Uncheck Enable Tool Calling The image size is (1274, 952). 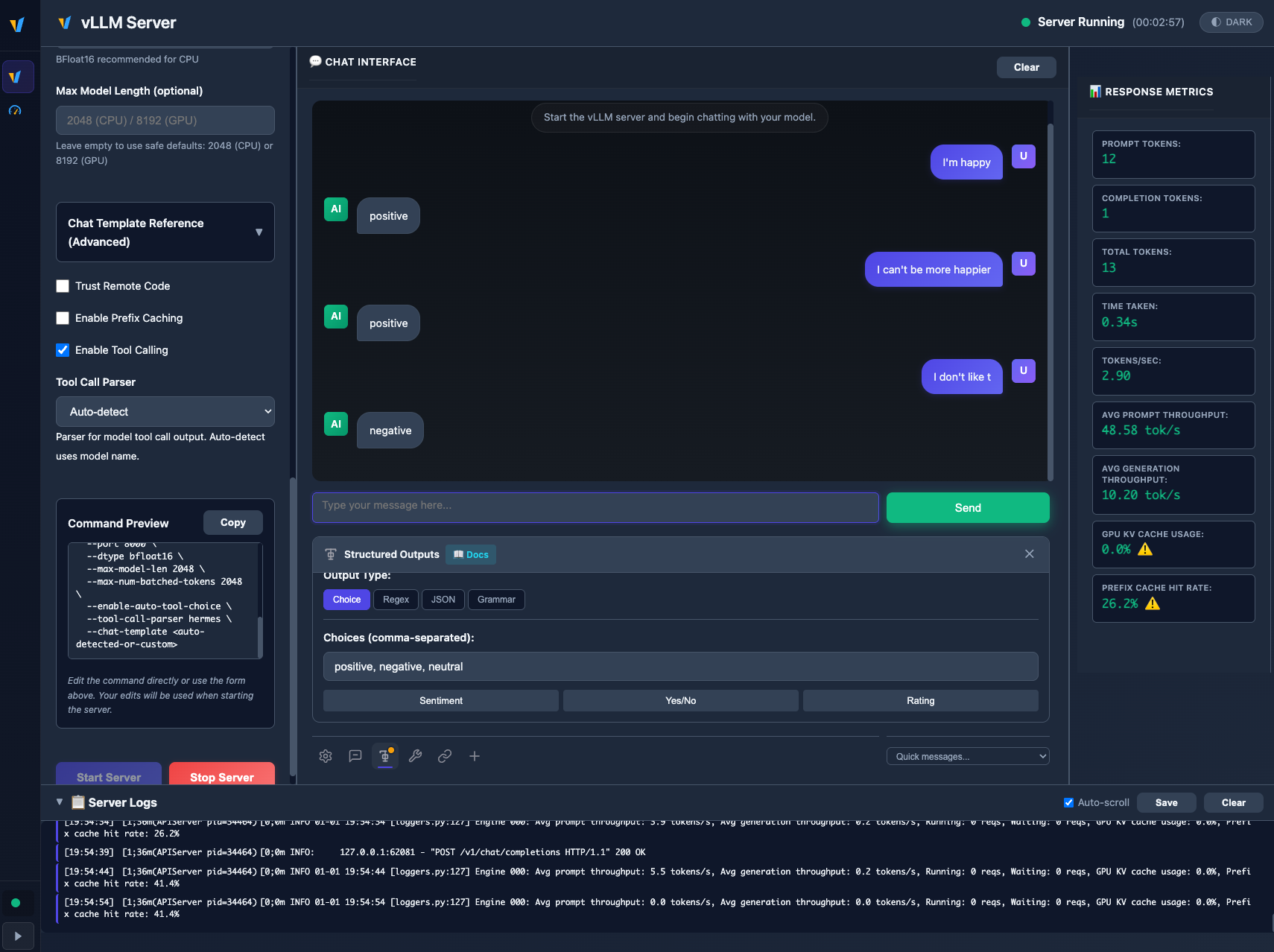(x=63, y=350)
